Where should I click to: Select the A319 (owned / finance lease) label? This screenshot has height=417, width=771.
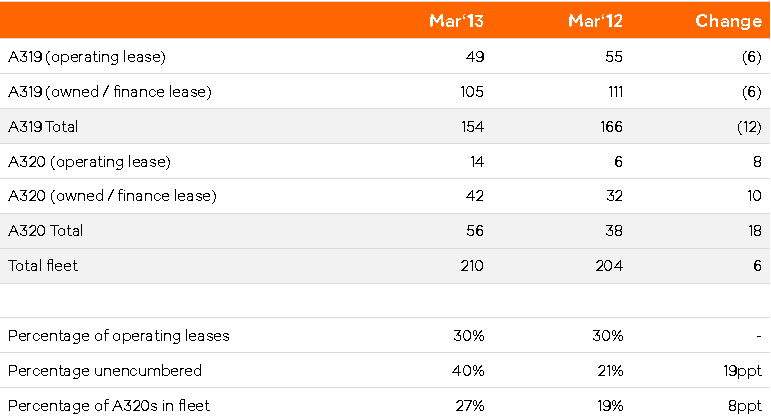coord(110,92)
